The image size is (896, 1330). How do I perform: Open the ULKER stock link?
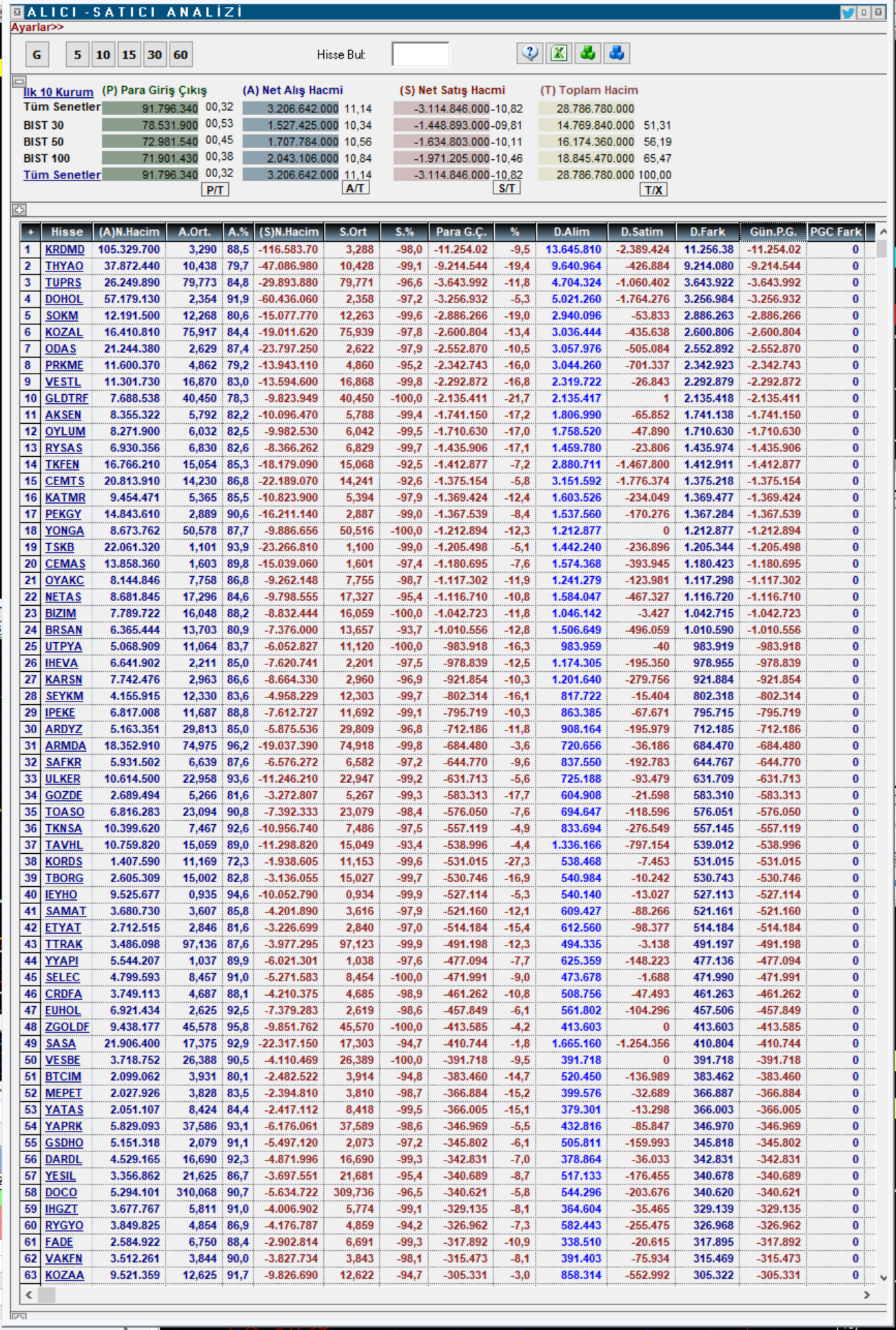[x=63, y=779]
